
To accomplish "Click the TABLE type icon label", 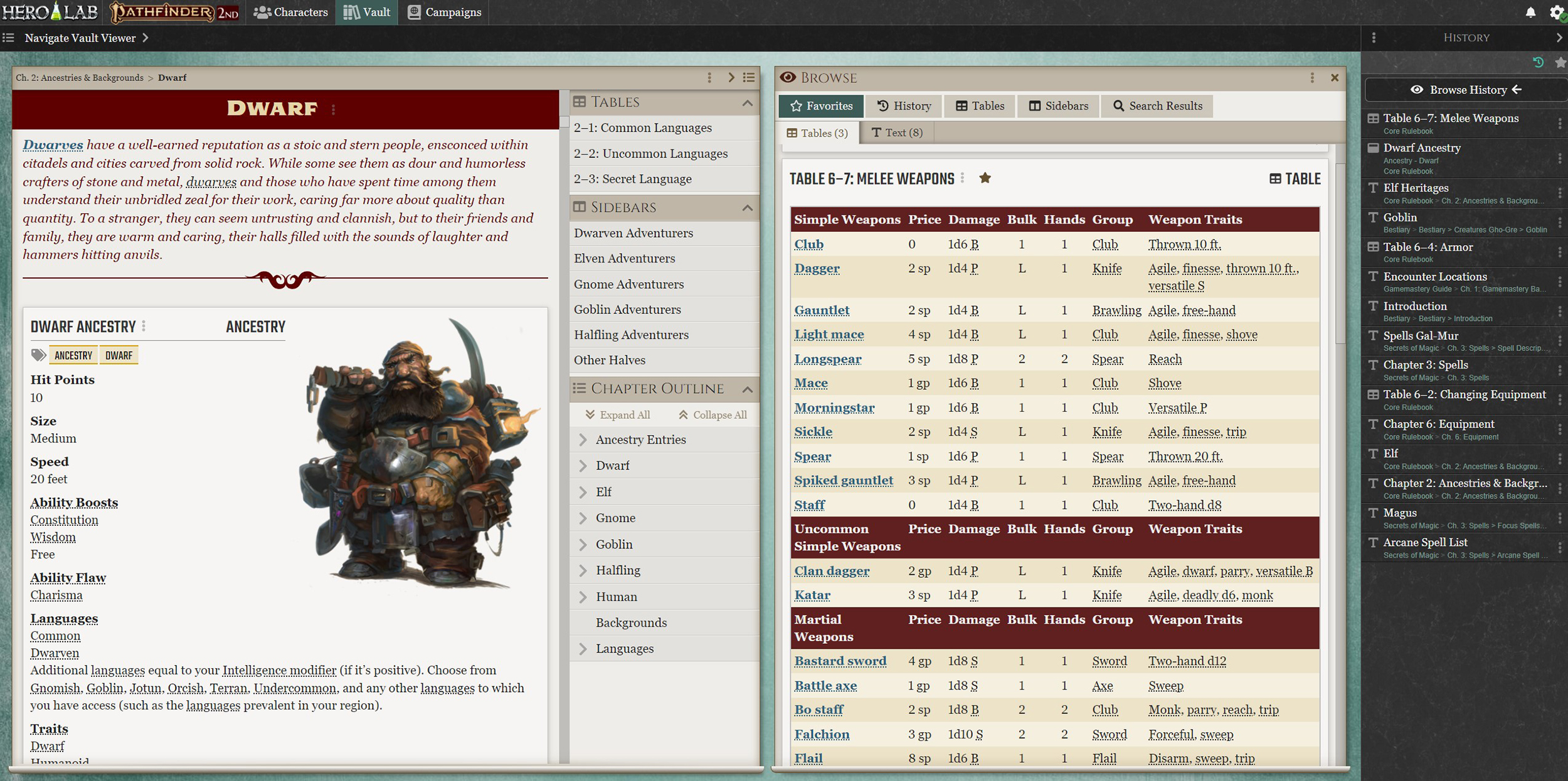I will pyautogui.click(x=1295, y=179).
